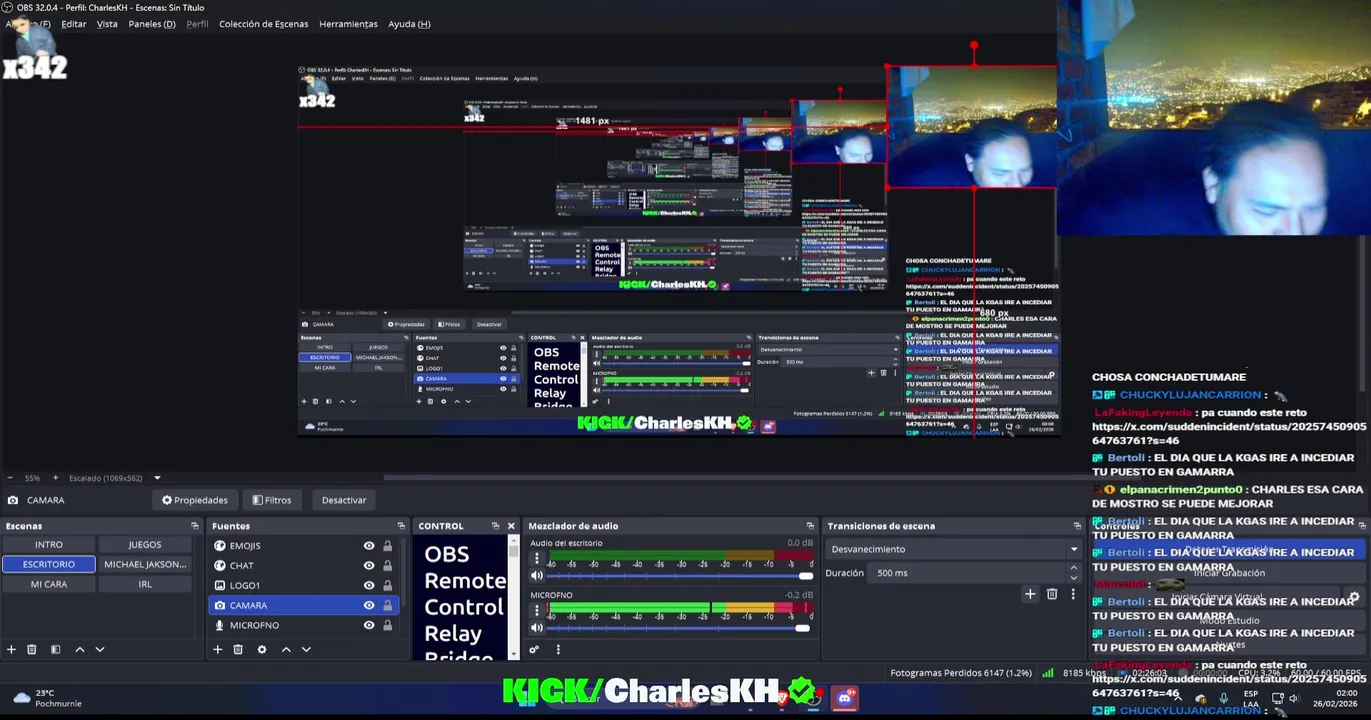This screenshot has height=720, width=1371.
Task: Move source up in Fuentes list
Action: point(286,649)
